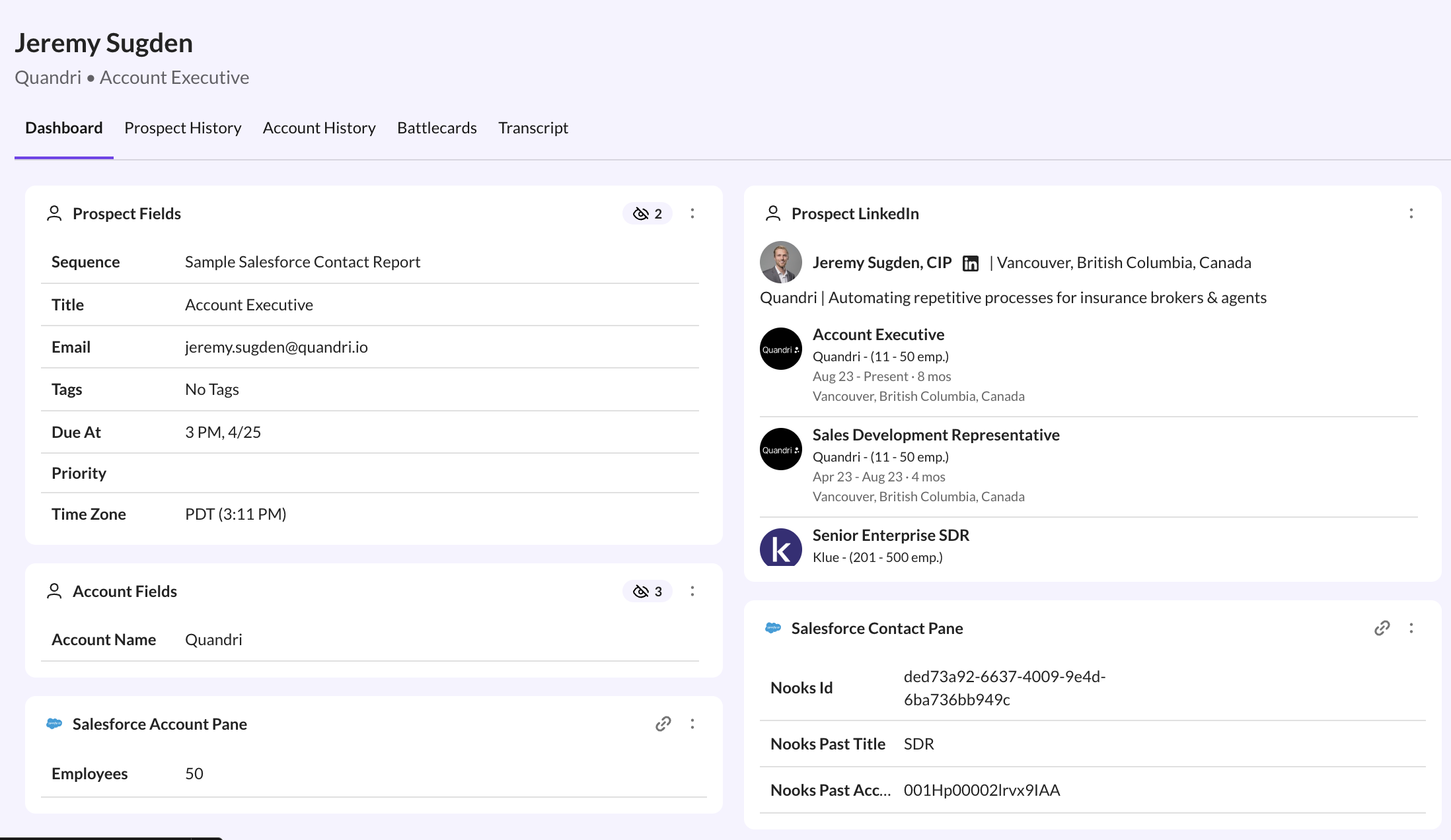
Task: Click the Senior Enterprise SDR job title
Action: 891,536
